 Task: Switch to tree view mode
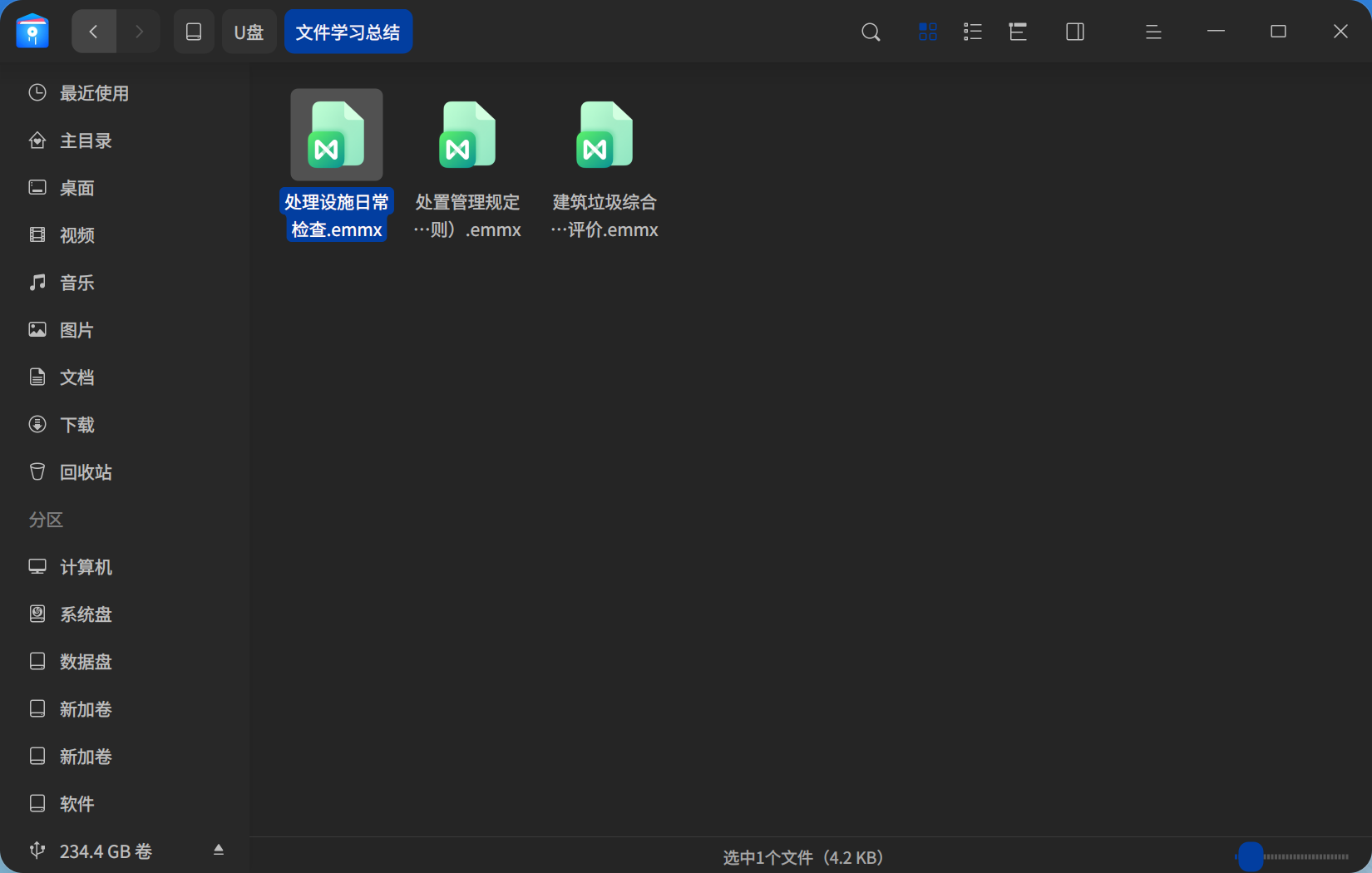coord(1018,32)
